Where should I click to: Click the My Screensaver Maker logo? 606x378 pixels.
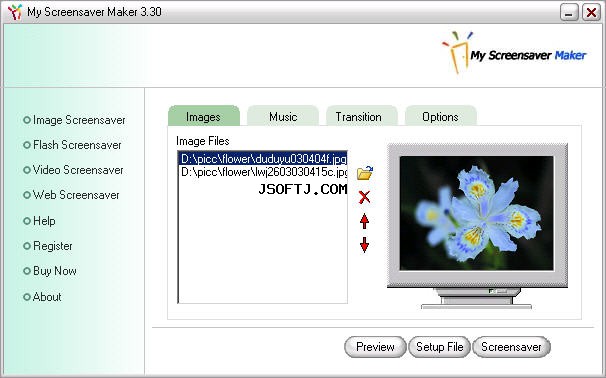click(x=514, y=53)
